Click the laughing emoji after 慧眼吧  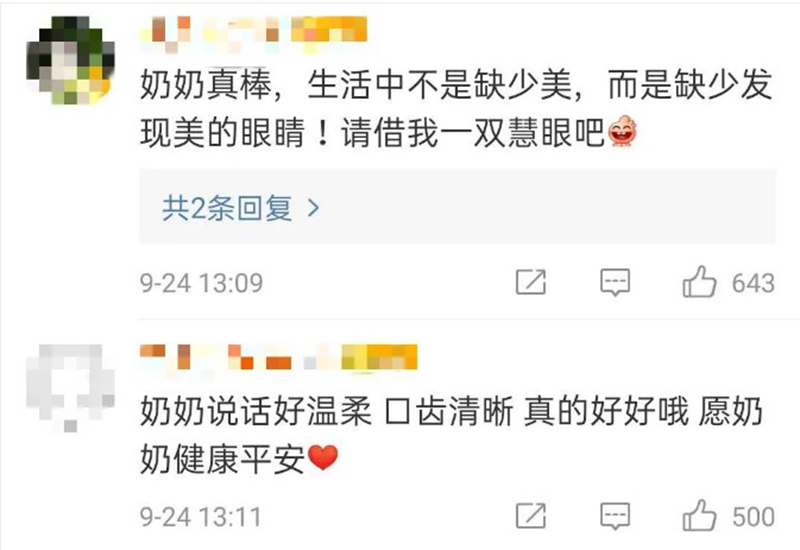coord(622,132)
